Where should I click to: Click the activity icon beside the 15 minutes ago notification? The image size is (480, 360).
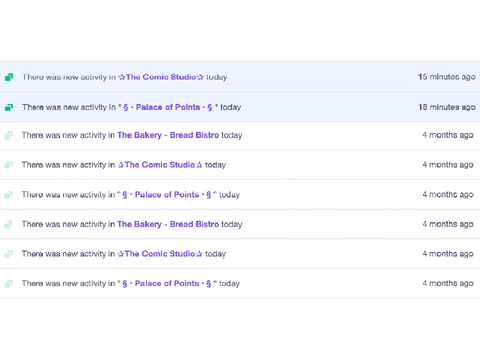click(x=9, y=77)
